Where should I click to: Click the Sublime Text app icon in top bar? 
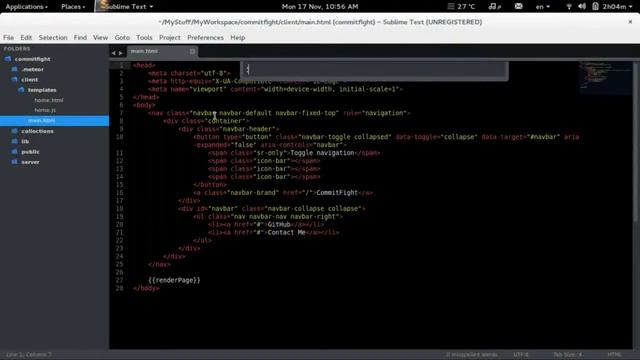[104, 5]
